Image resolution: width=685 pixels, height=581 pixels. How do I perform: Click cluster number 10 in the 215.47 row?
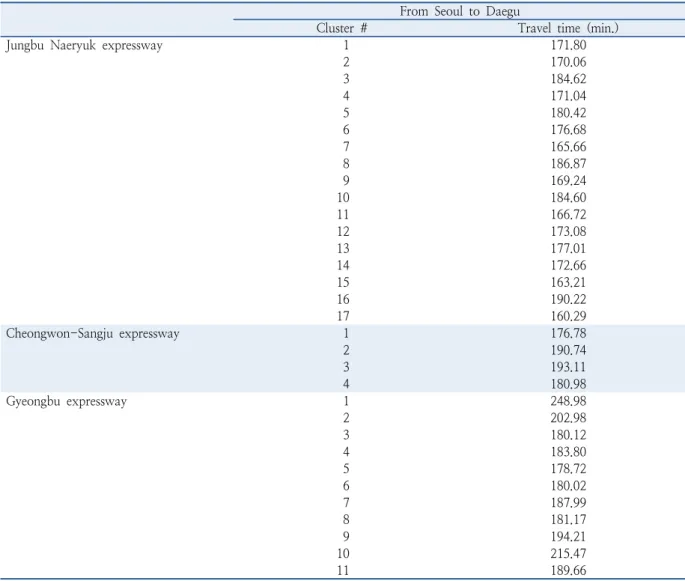point(343,553)
